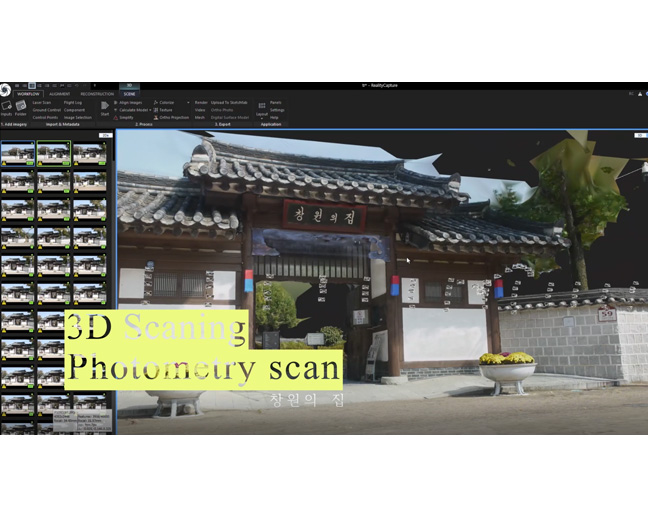This screenshot has width=648, height=516.
Task: Click green badge on second thumbnail
Action: (x=66, y=164)
